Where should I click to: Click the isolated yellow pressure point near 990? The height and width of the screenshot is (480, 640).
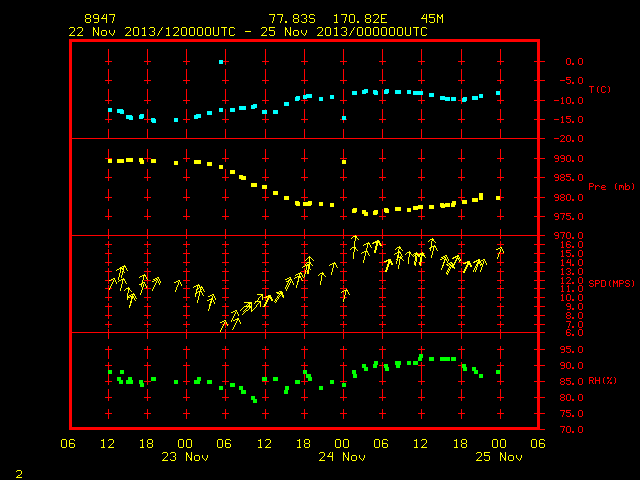pos(344,162)
